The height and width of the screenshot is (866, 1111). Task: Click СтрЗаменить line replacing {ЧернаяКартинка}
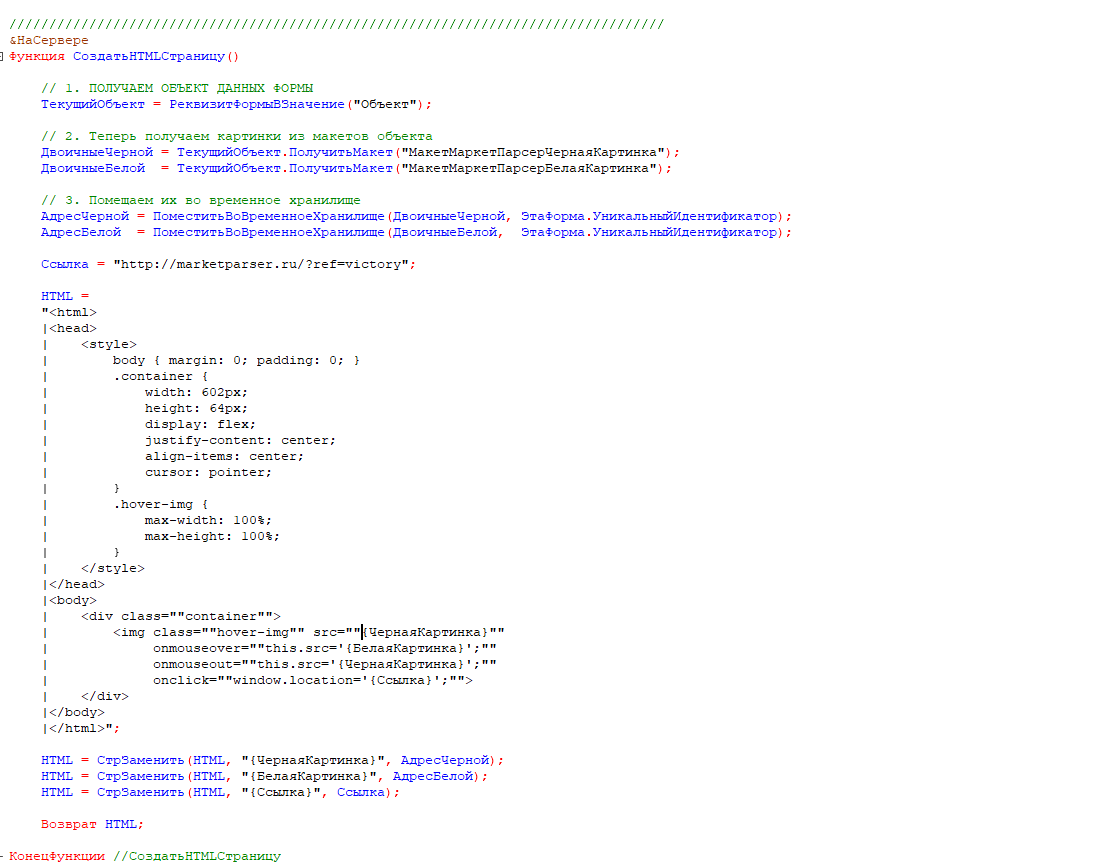click(273, 760)
